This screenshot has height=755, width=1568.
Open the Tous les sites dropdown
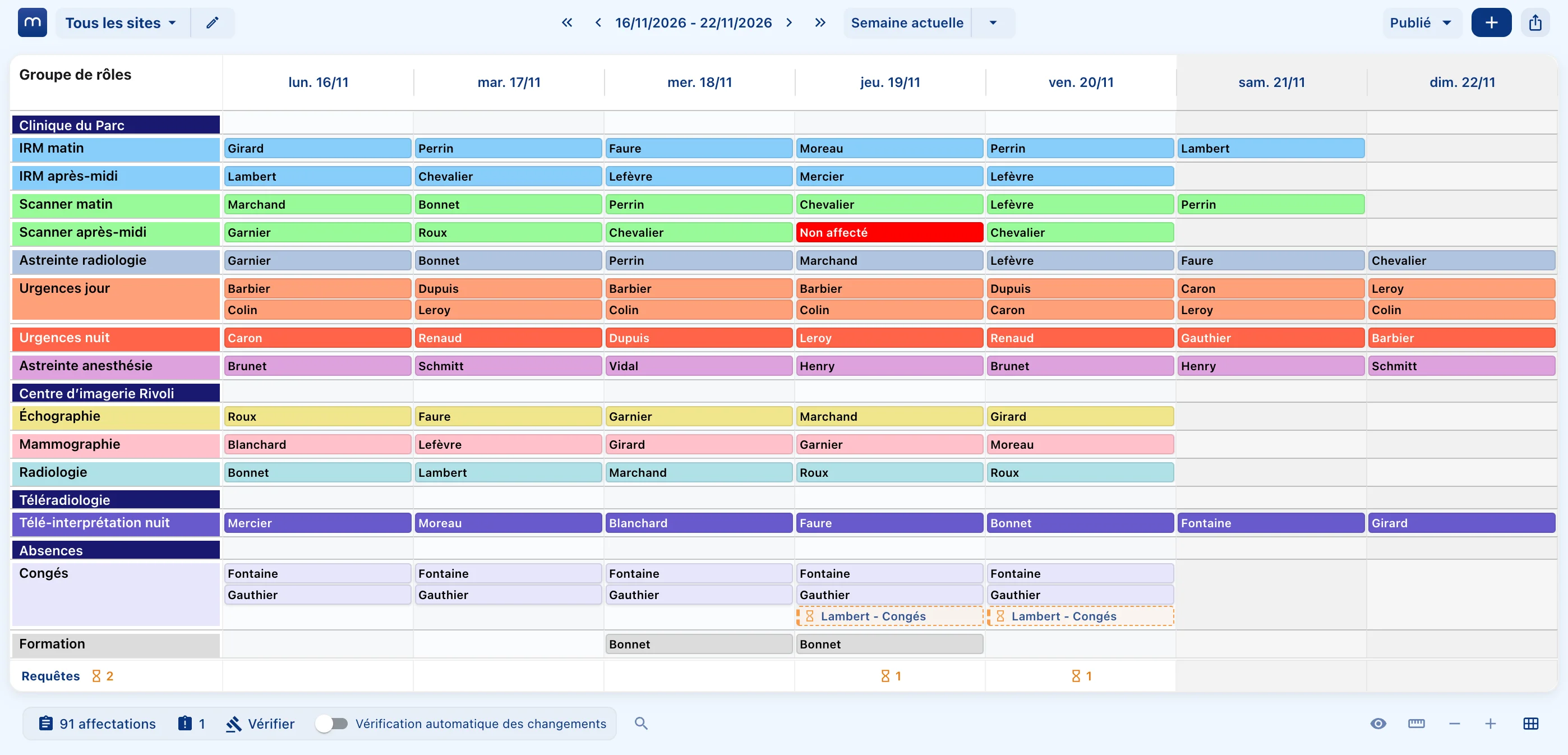point(121,23)
